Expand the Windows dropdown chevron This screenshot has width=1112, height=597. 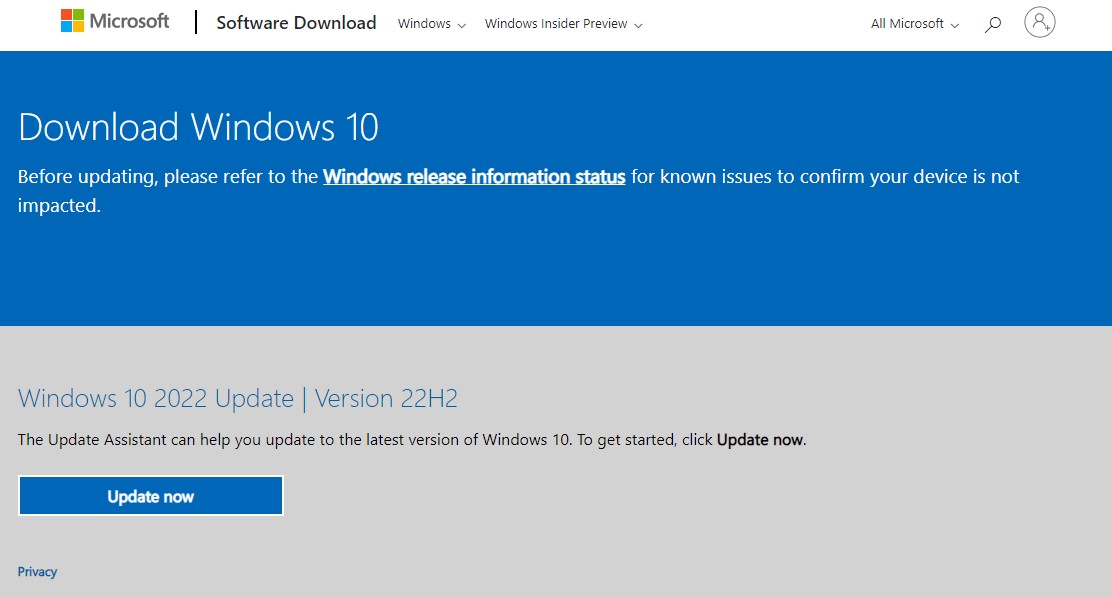(x=460, y=24)
